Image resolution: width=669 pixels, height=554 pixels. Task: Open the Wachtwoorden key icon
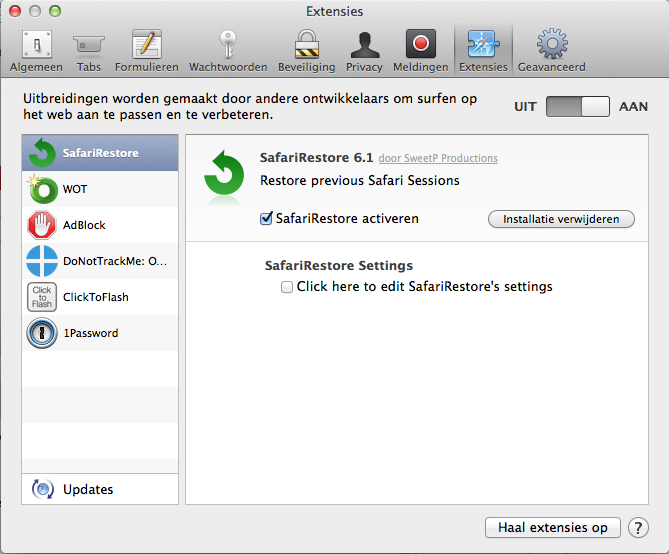click(228, 44)
